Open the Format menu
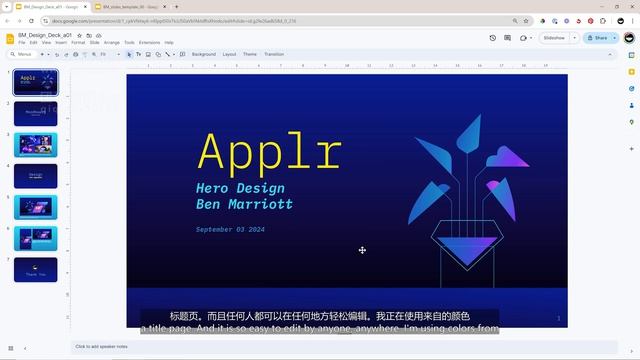Viewport: 640px width, 360px height. (78, 42)
